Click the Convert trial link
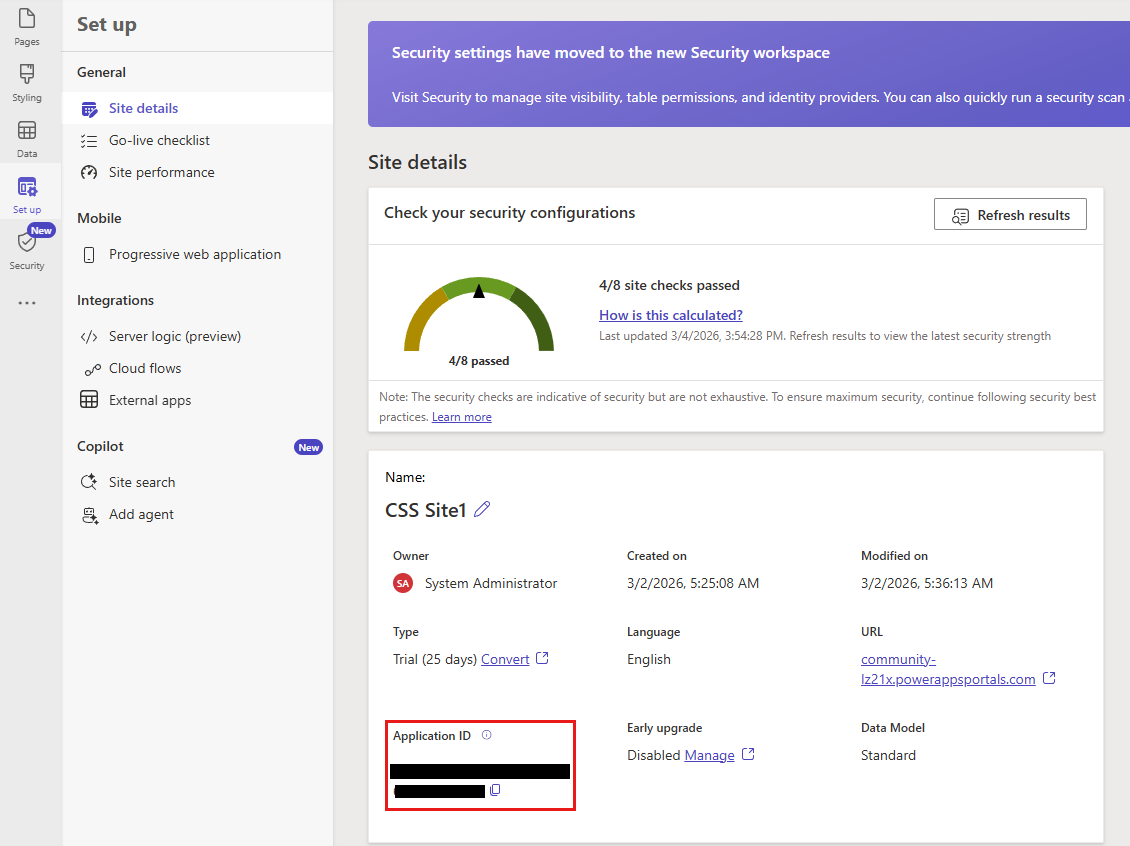 pos(504,659)
